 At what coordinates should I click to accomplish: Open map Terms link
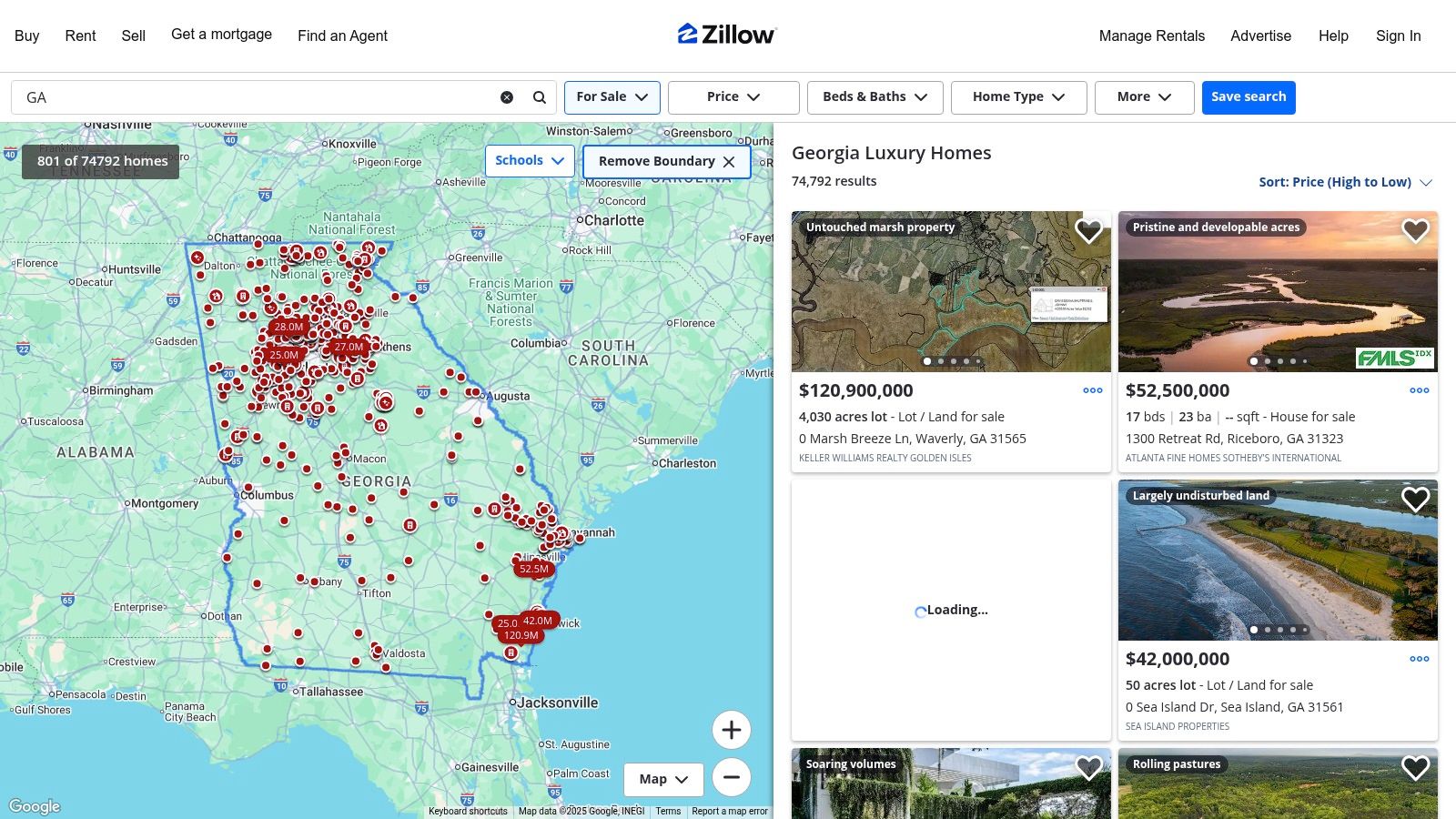[668, 811]
